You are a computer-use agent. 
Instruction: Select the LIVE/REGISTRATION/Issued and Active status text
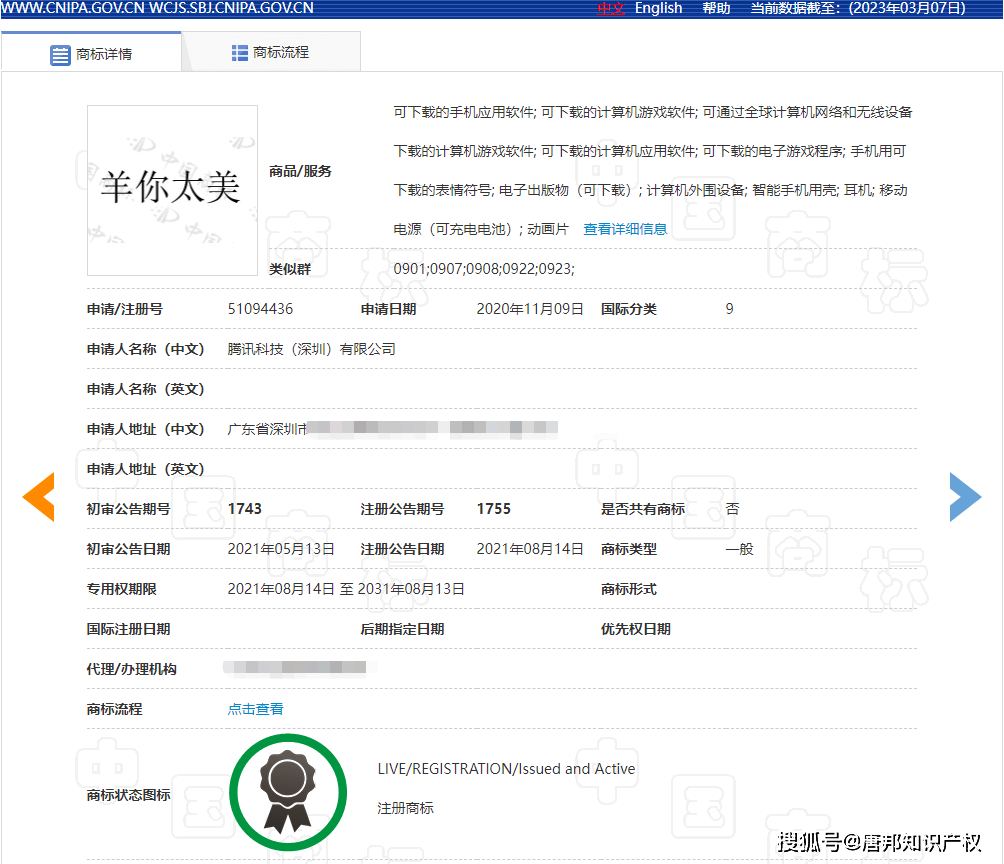point(506,769)
